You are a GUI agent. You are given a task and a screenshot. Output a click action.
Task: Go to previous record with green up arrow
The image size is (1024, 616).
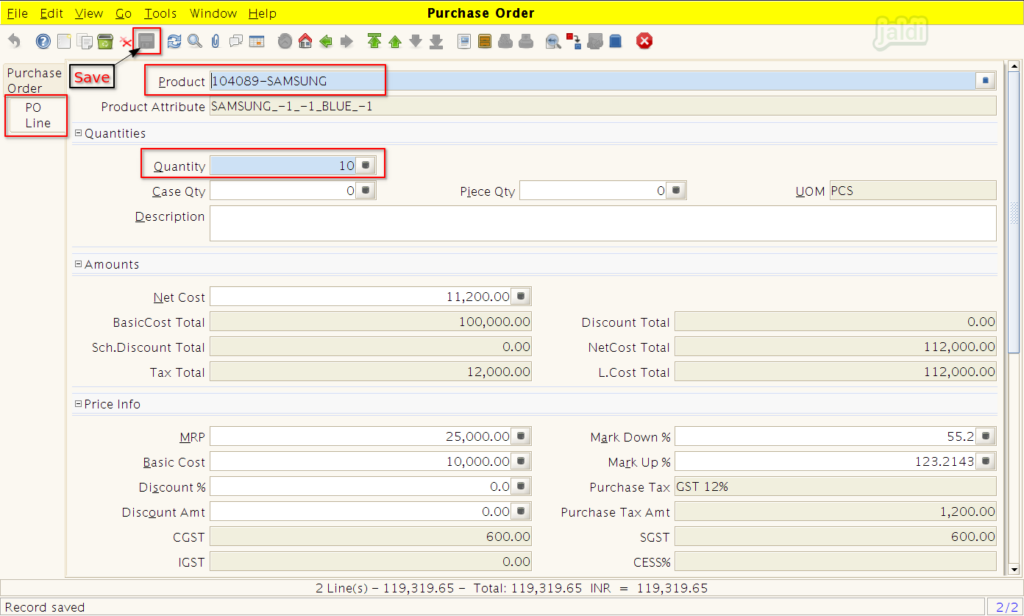point(395,41)
